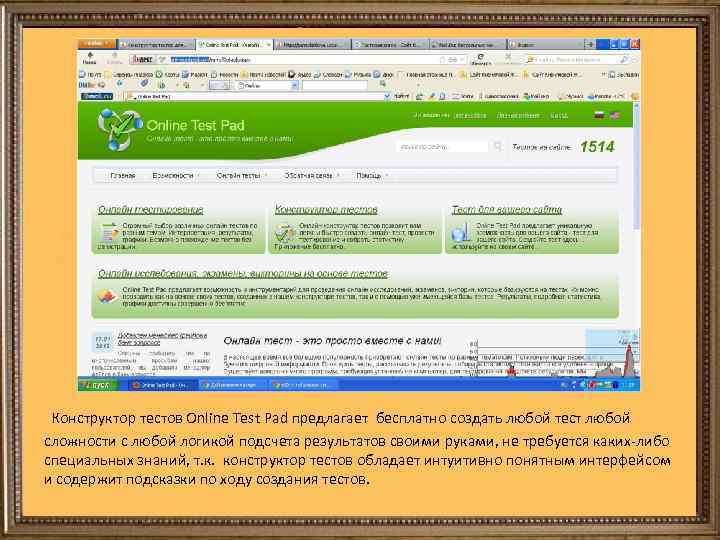Click the Онлайн тестирование card icon
Image resolution: width=720 pixels, height=540 pixels.
tap(109, 232)
